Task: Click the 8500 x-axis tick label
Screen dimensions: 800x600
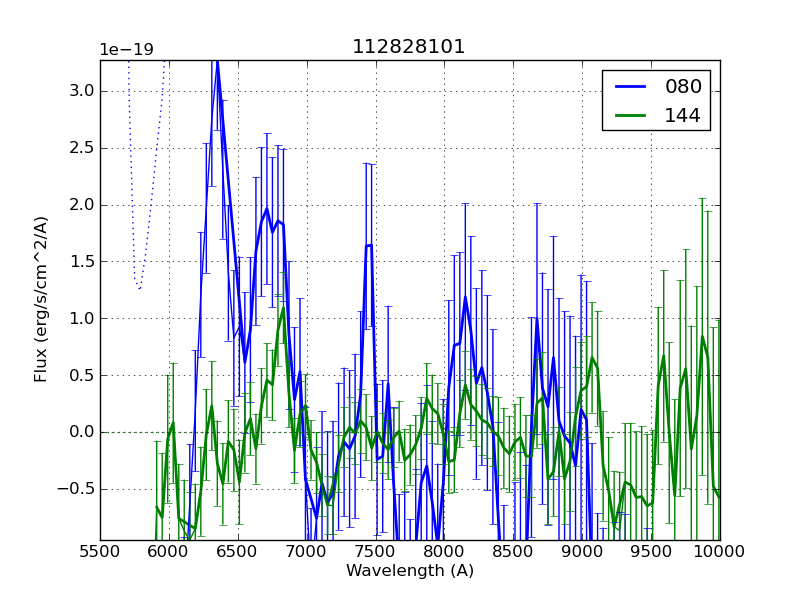Action: [513, 552]
